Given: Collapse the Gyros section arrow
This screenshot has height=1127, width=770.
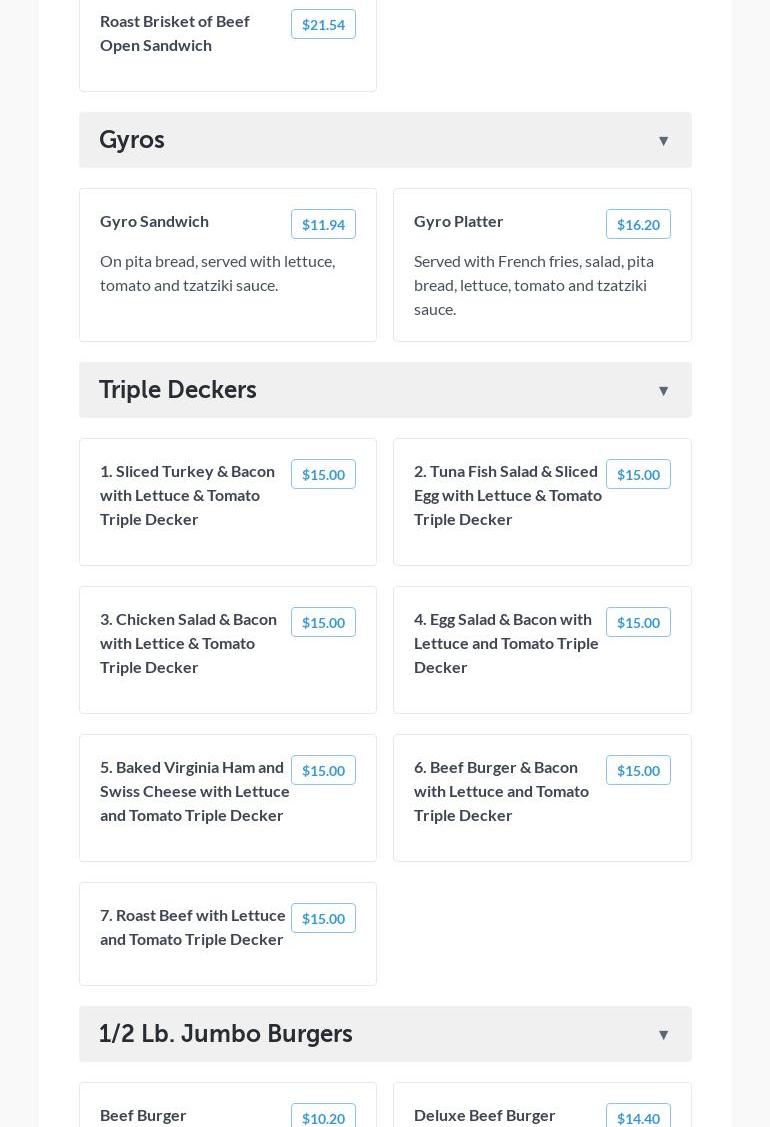Looking at the screenshot, I should coord(663,141).
